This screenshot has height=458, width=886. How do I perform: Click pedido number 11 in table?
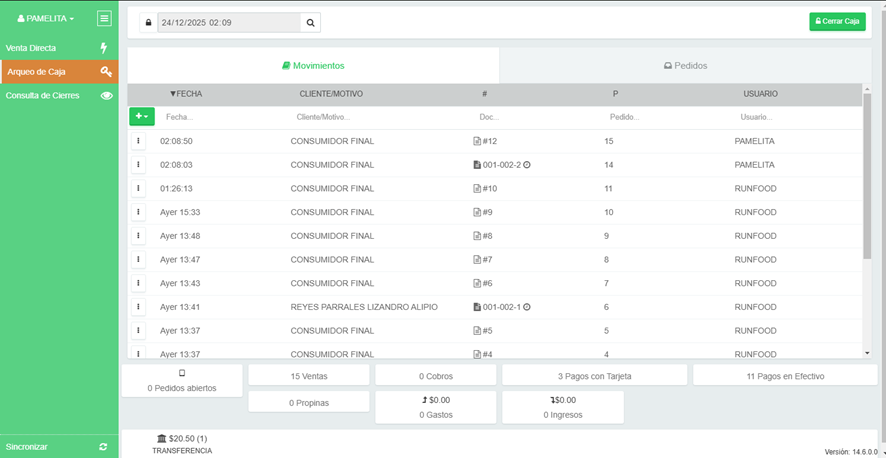(x=609, y=189)
